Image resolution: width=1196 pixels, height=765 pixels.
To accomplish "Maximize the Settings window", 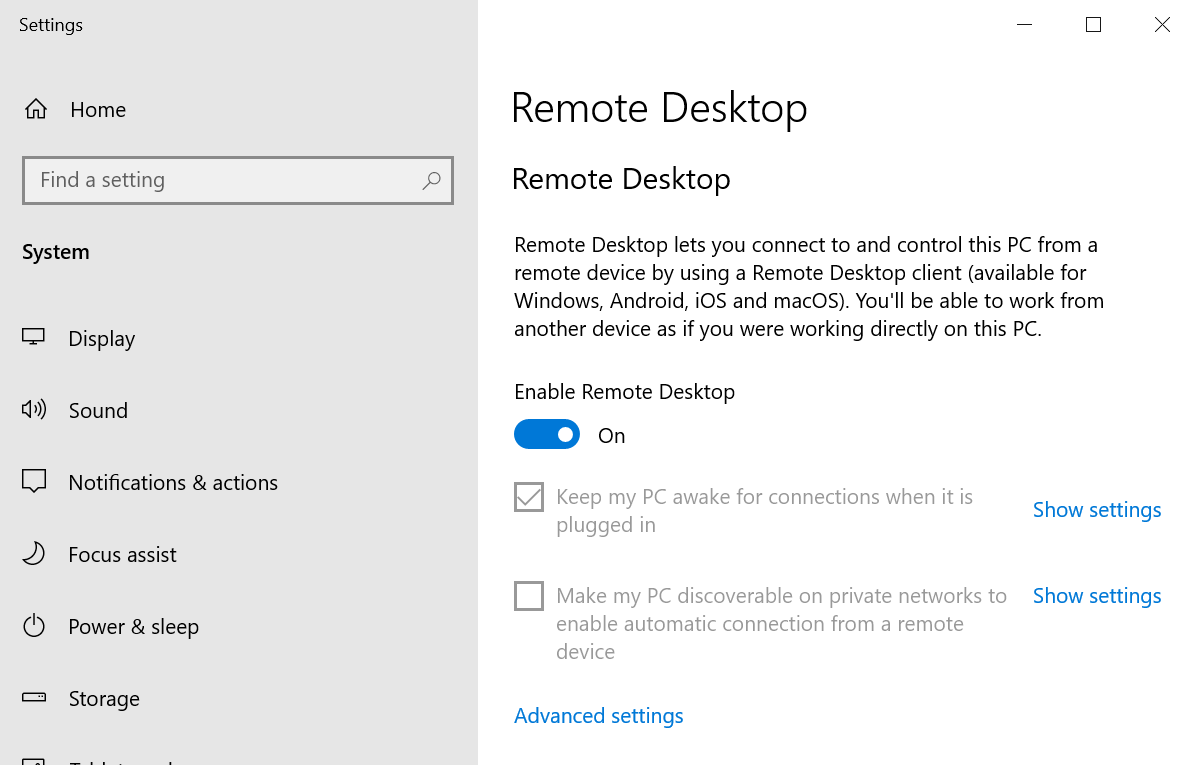I will (x=1093, y=25).
